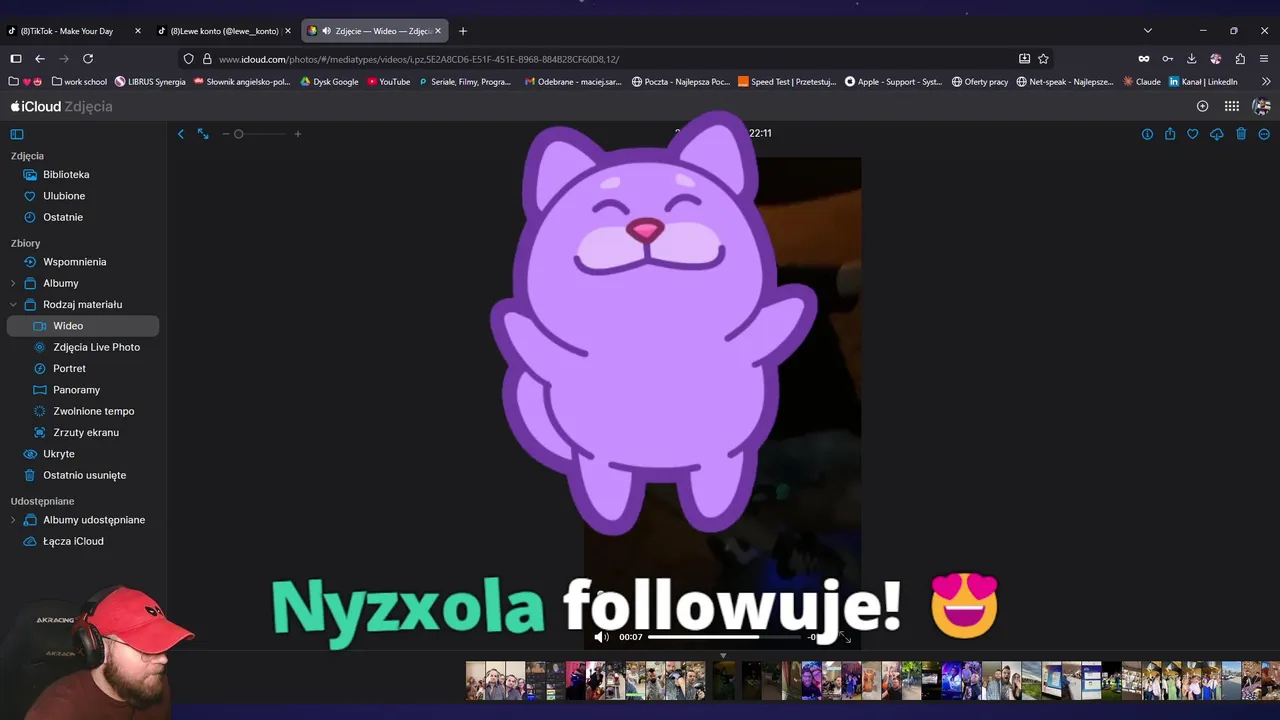Click the browser reload button
Viewport: 1280px width, 720px height.
pyautogui.click(x=88, y=59)
